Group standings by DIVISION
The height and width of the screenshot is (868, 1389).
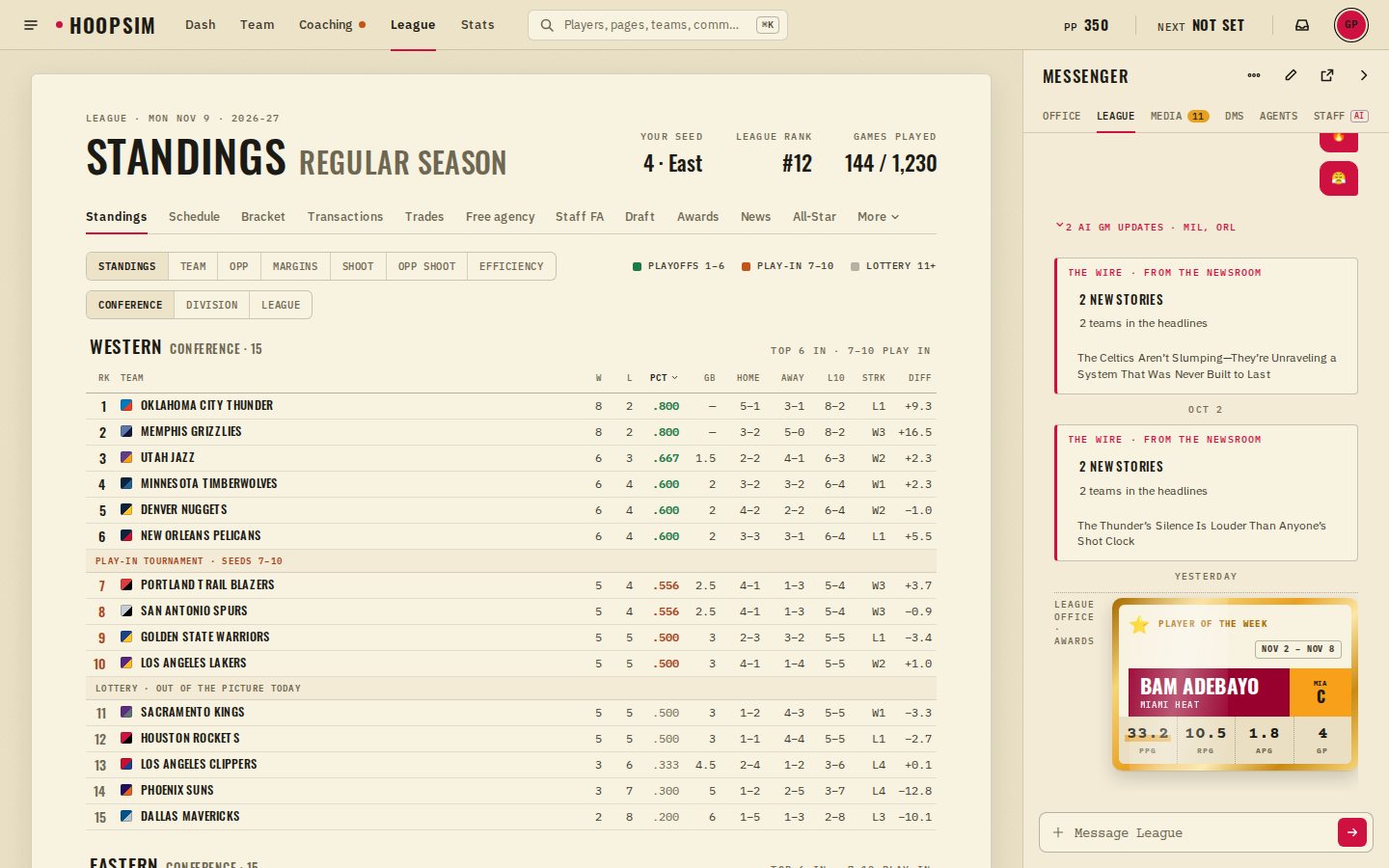point(212,305)
